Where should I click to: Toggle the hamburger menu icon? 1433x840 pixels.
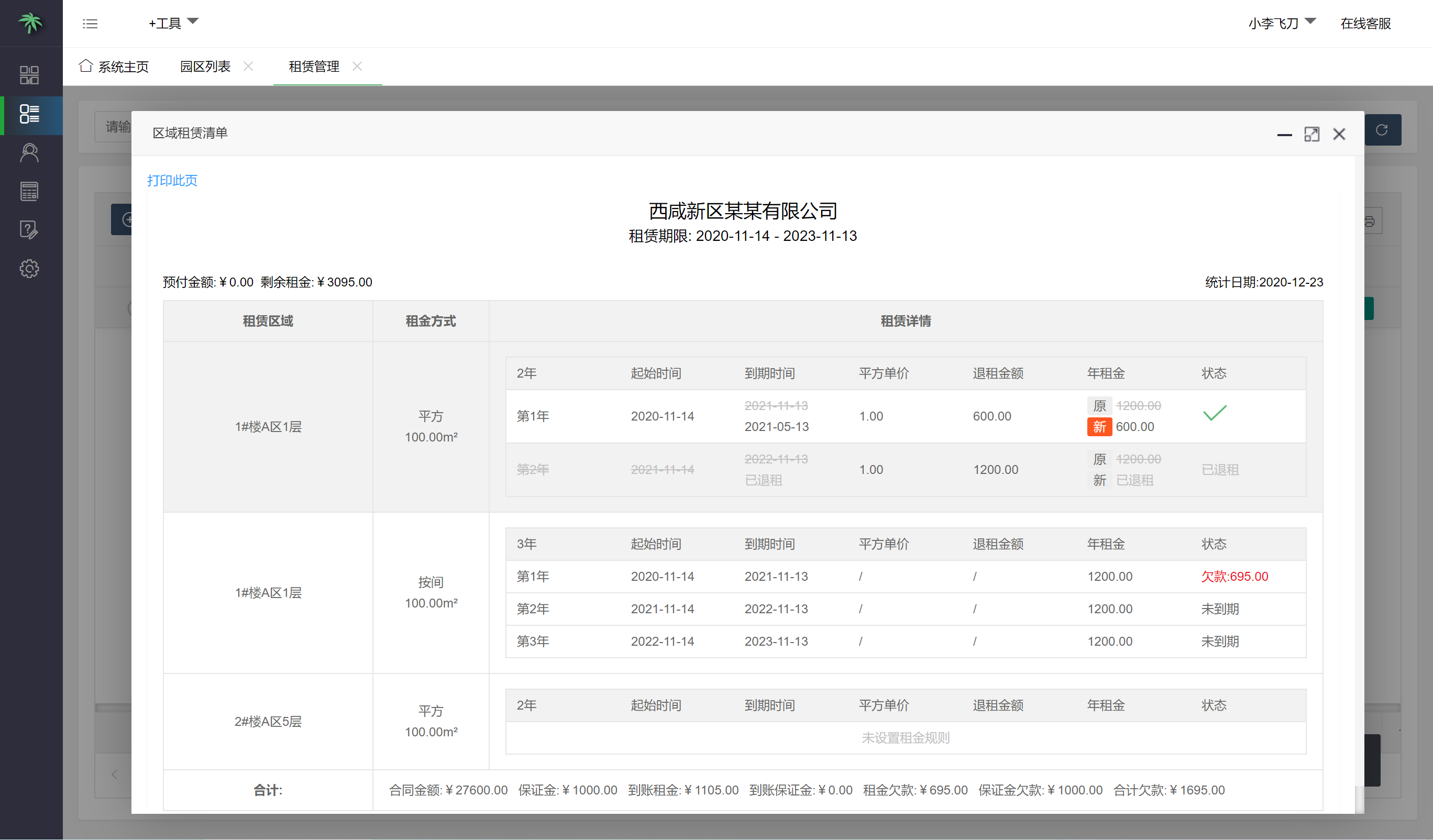(x=90, y=24)
